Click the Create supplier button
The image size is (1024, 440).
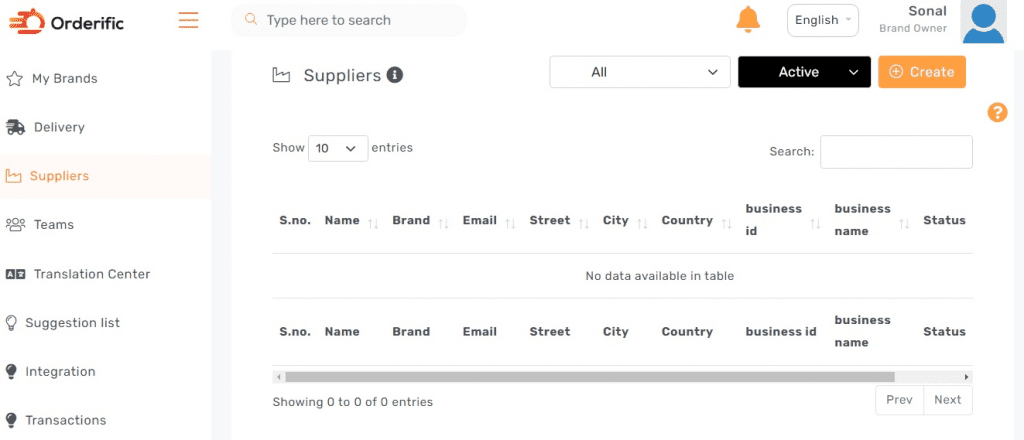point(921,72)
